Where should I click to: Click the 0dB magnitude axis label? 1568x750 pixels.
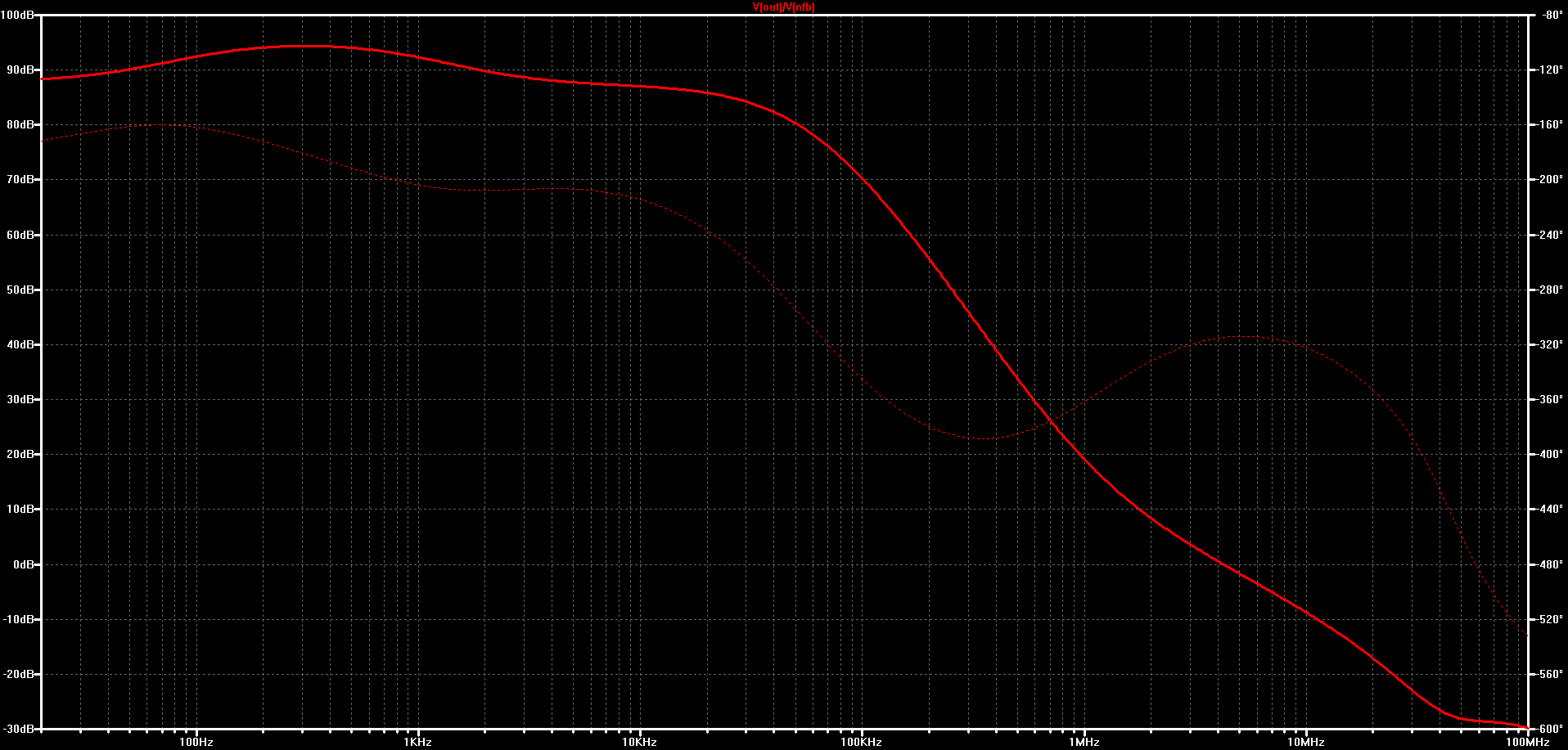coord(24,564)
